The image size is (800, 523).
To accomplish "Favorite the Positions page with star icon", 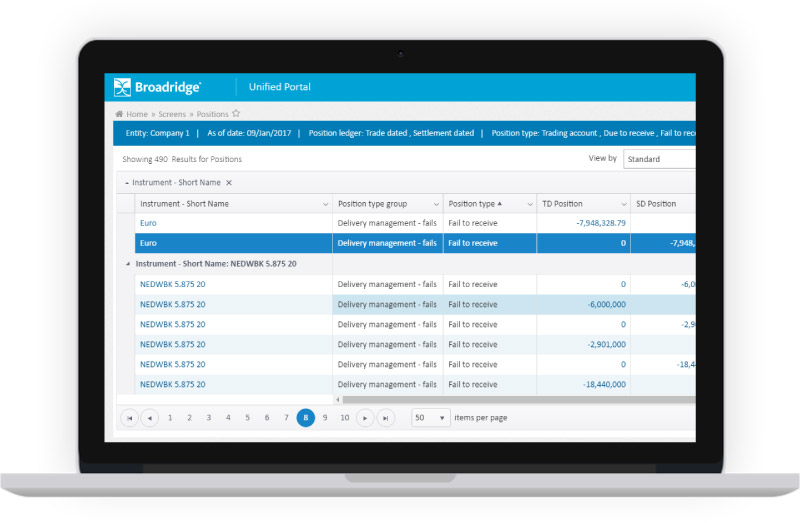I will (236, 114).
